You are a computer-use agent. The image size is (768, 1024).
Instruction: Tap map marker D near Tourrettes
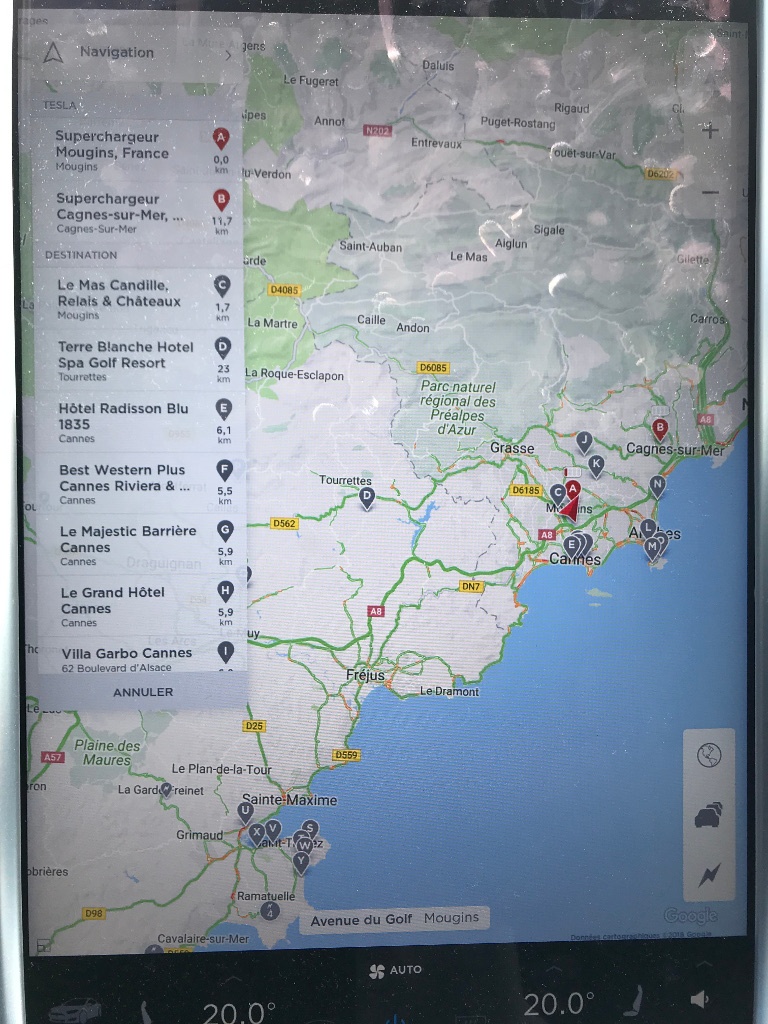(x=367, y=498)
